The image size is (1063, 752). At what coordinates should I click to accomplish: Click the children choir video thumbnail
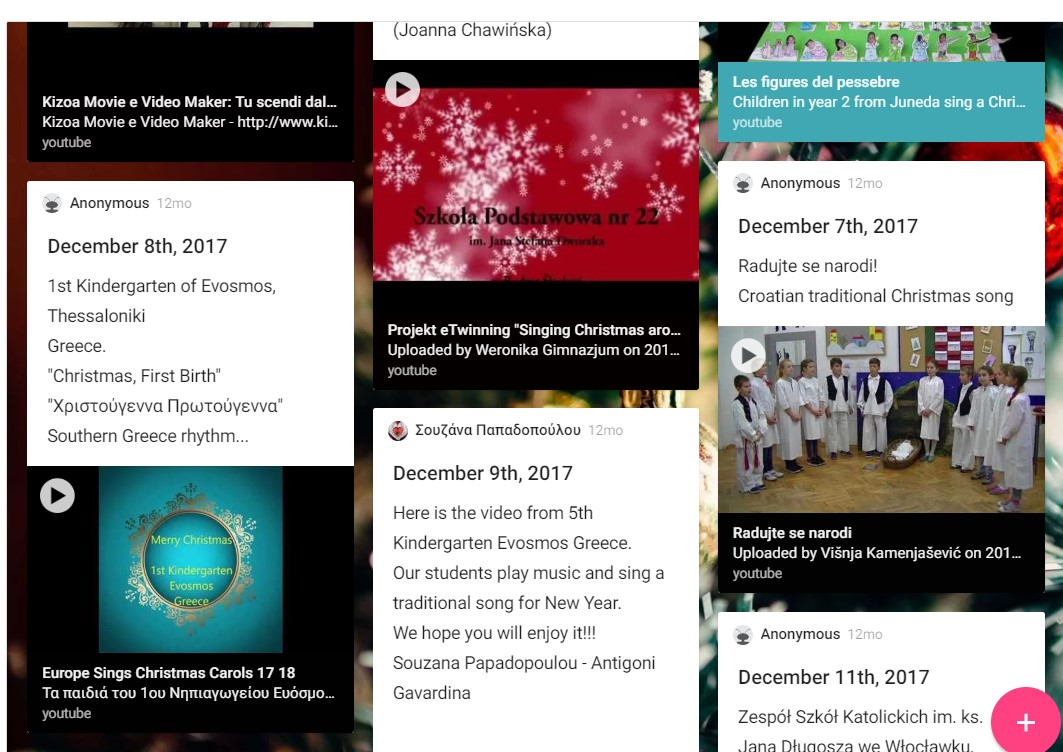[x=881, y=420]
